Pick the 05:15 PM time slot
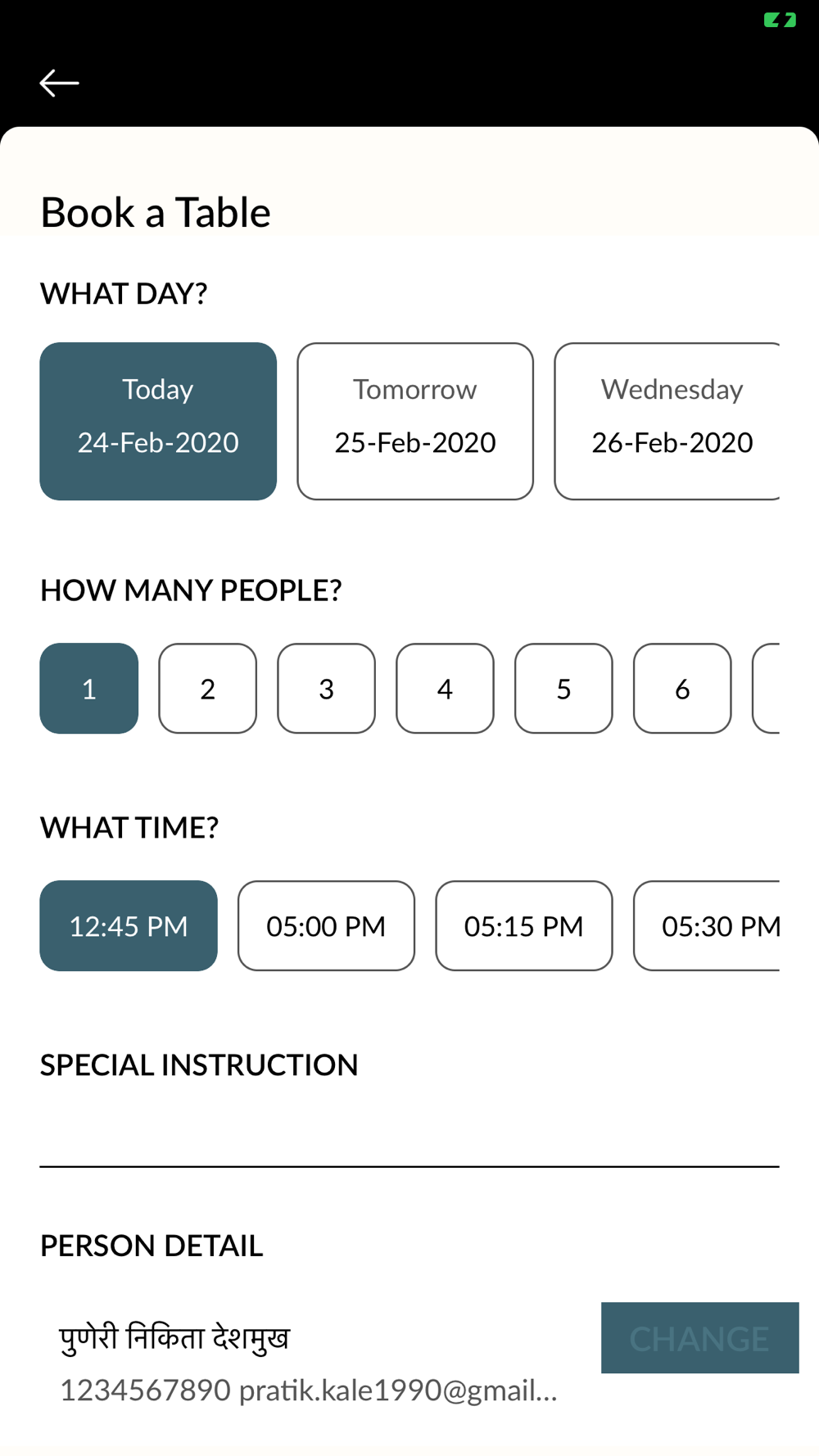 pyautogui.click(x=524, y=925)
